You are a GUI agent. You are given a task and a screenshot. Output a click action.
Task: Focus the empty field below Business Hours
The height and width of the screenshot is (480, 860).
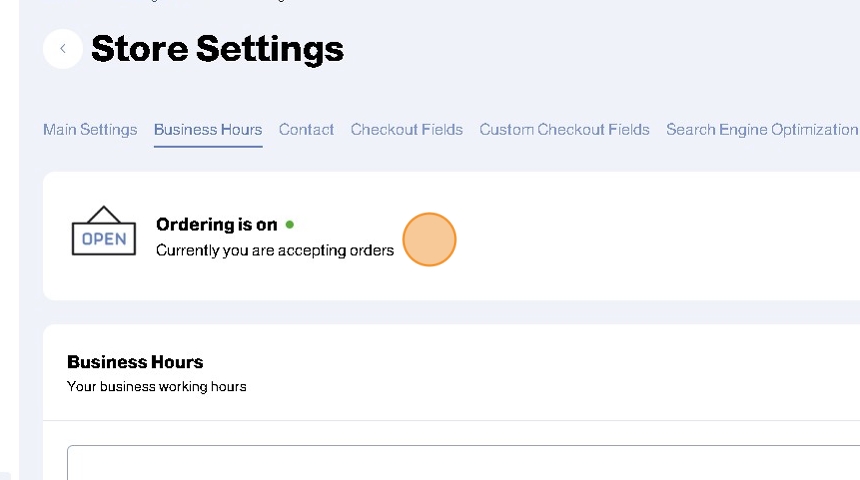point(460,463)
